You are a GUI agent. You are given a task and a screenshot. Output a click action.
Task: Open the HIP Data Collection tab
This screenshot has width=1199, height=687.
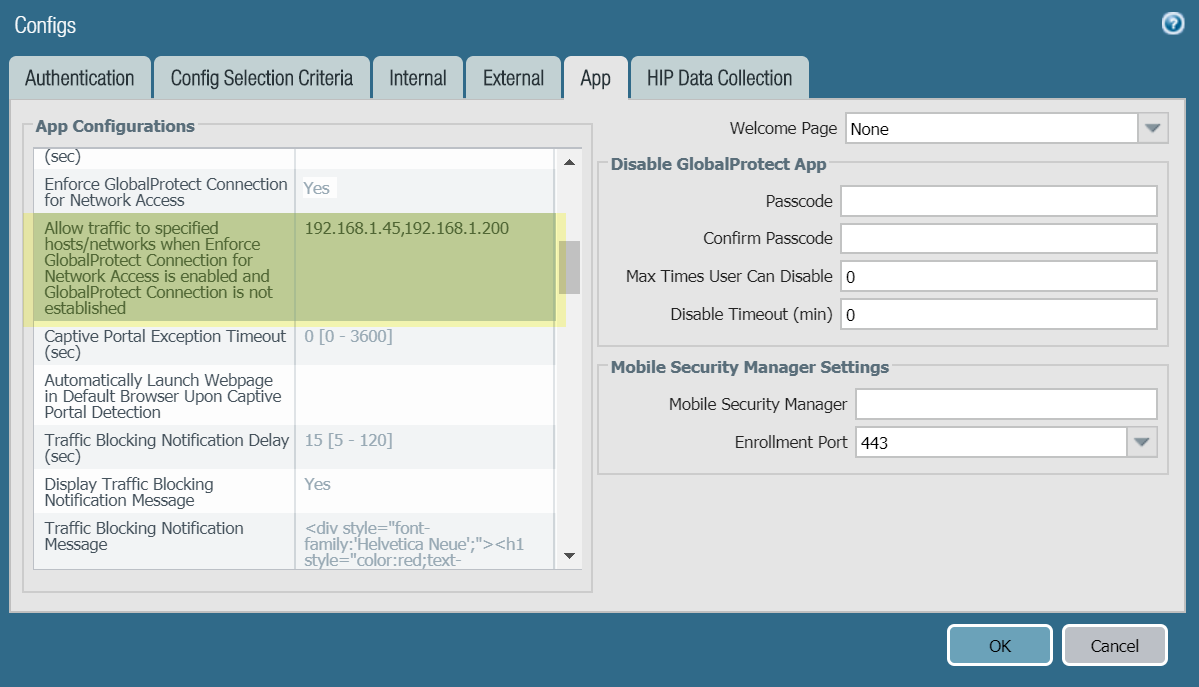tap(719, 78)
